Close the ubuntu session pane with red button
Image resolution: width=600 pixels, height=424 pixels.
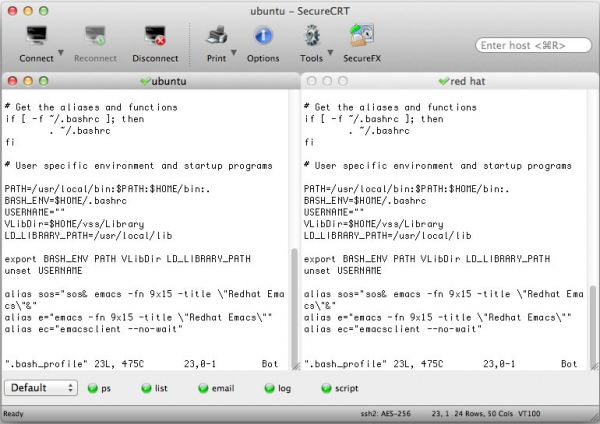coord(13,81)
